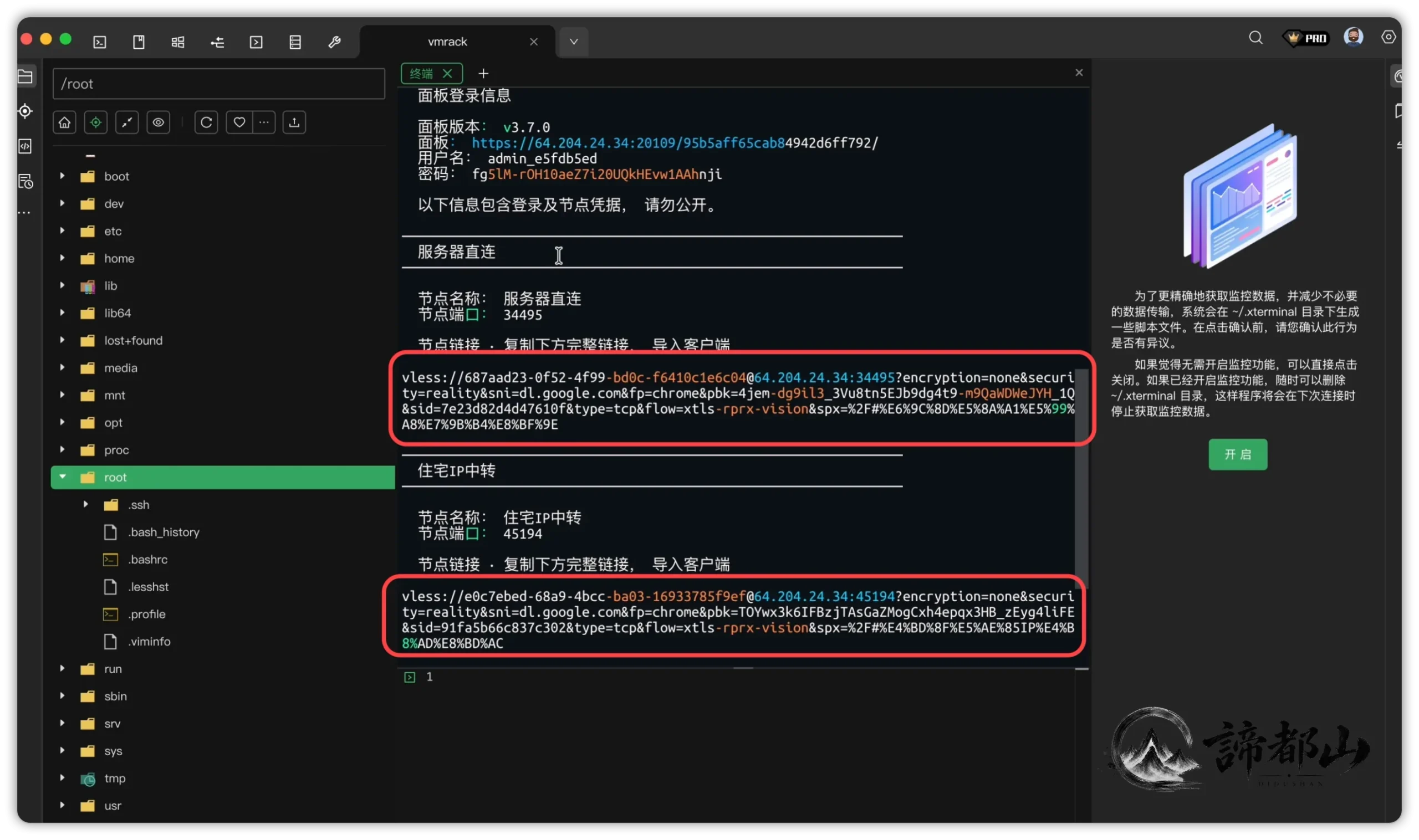Open the file manager sidebar icon
Viewport: 1419px width, 840px height.
[25, 76]
